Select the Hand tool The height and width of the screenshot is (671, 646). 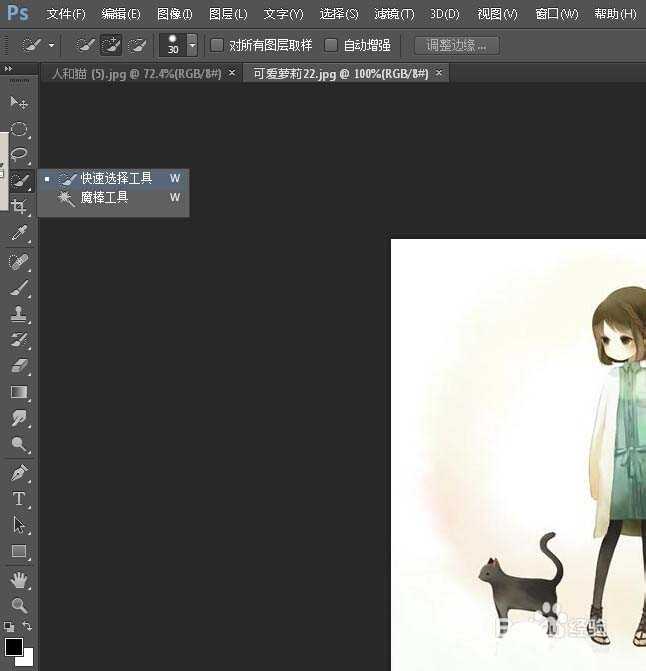click(19, 579)
